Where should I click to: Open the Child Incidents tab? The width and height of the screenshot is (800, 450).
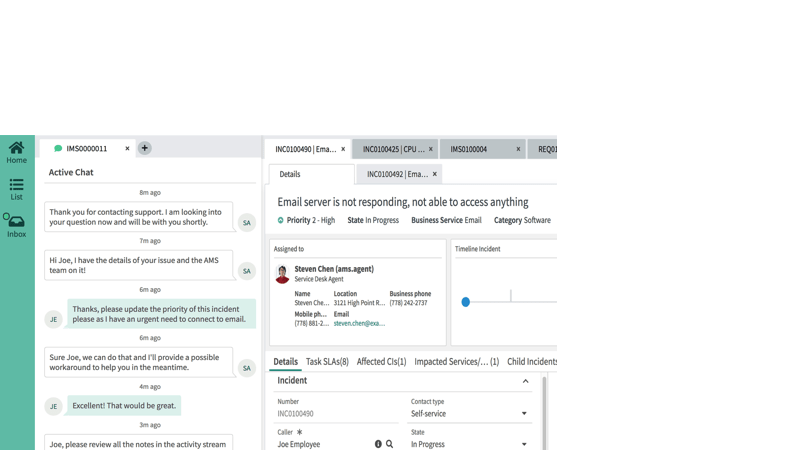pyautogui.click(x=532, y=362)
